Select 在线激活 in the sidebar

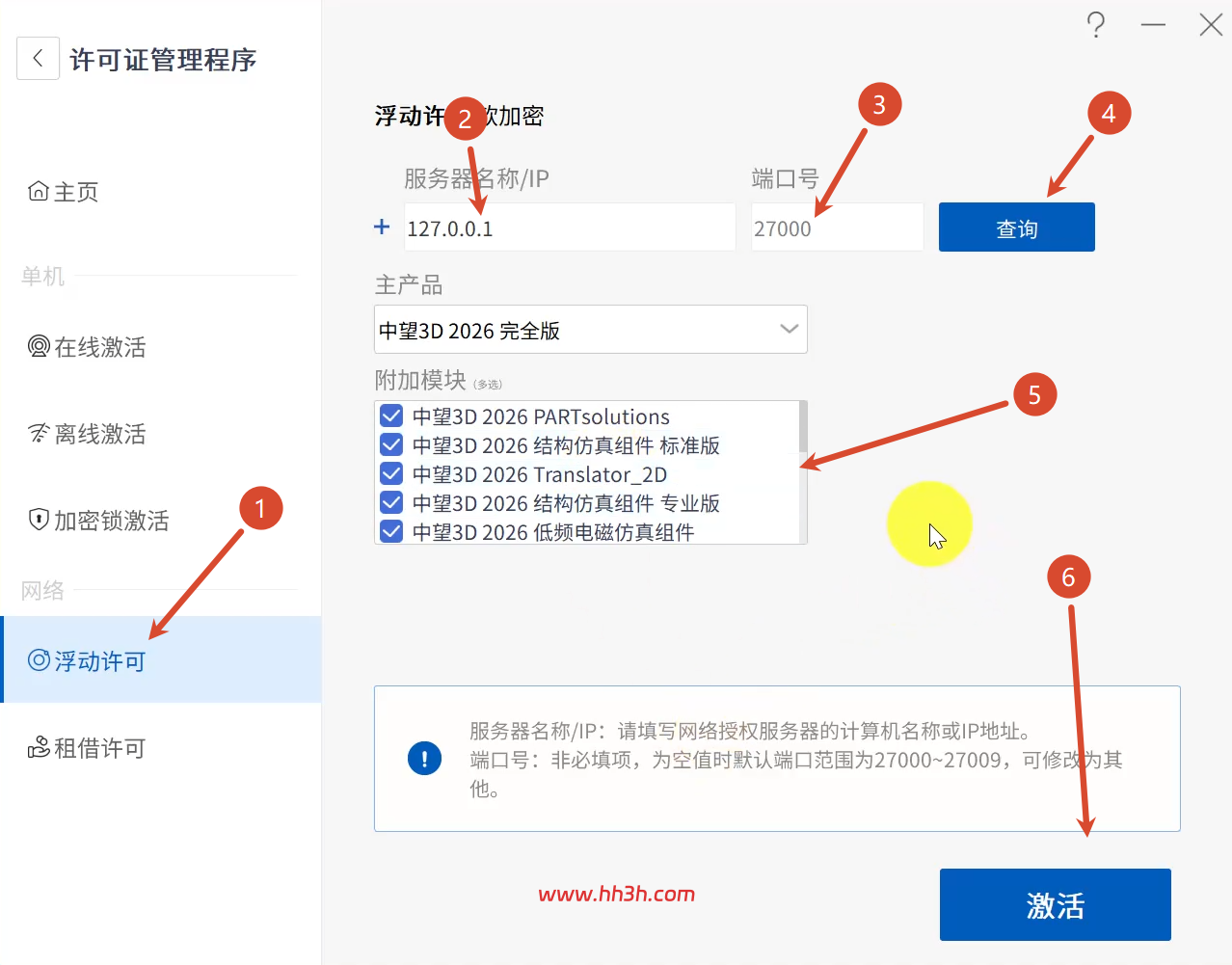point(87,347)
